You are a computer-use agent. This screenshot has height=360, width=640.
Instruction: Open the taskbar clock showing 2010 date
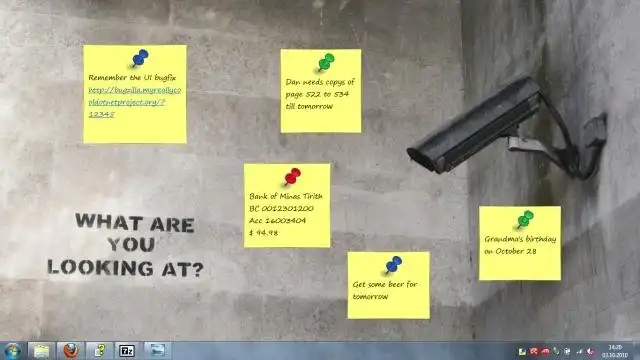(x=614, y=351)
